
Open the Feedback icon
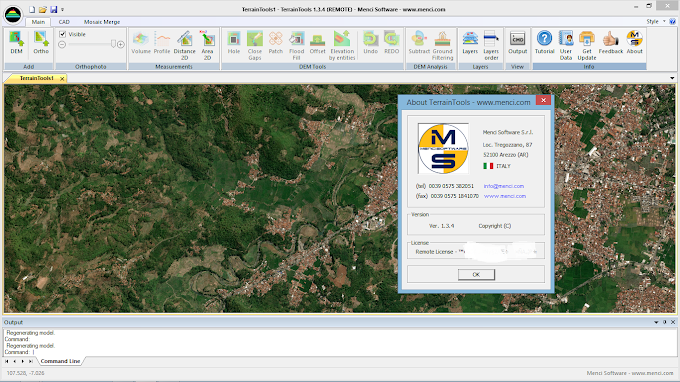[x=611, y=42]
